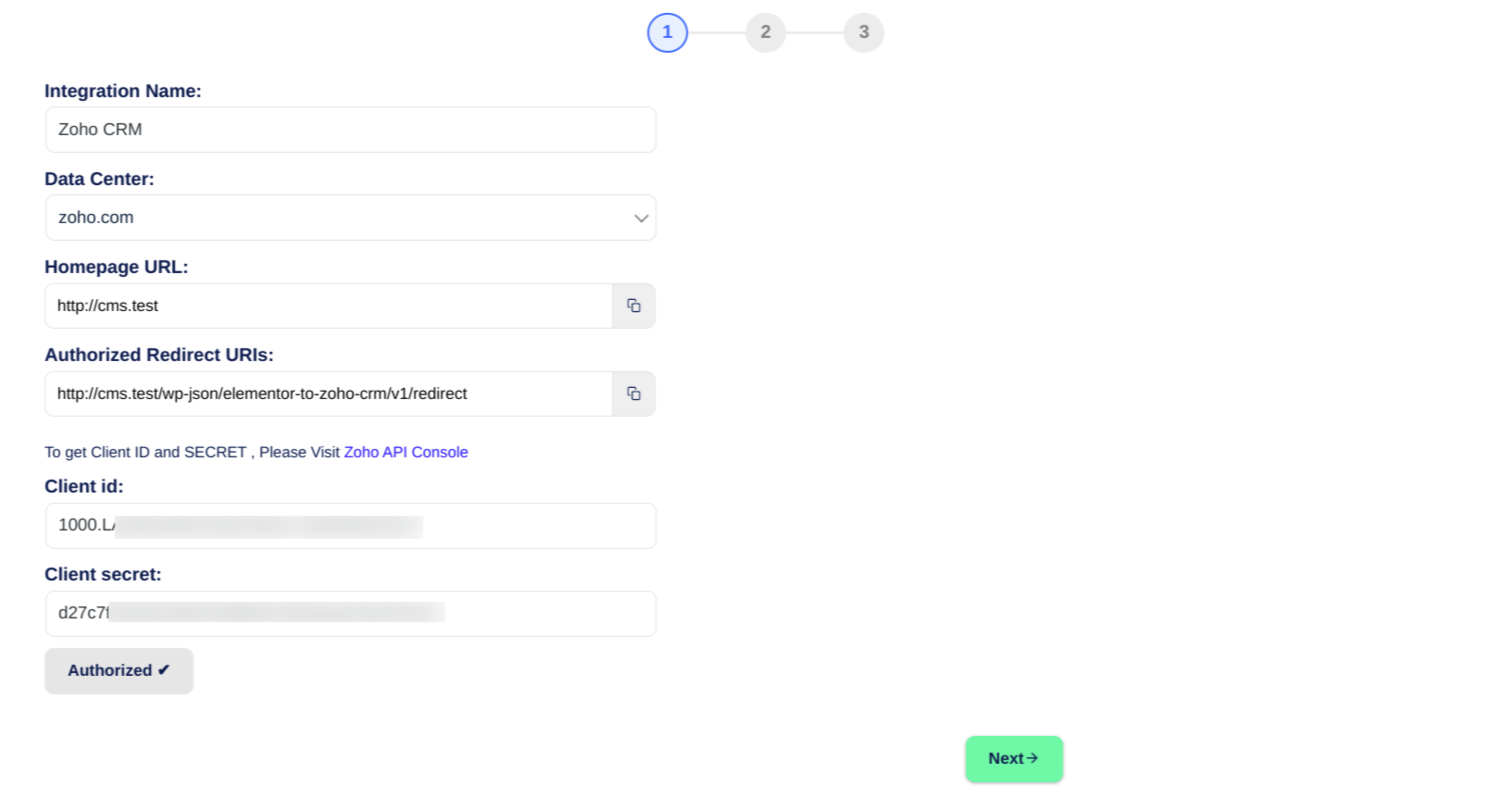
Task: Focus the Homepage URL field
Action: (328, 306)
